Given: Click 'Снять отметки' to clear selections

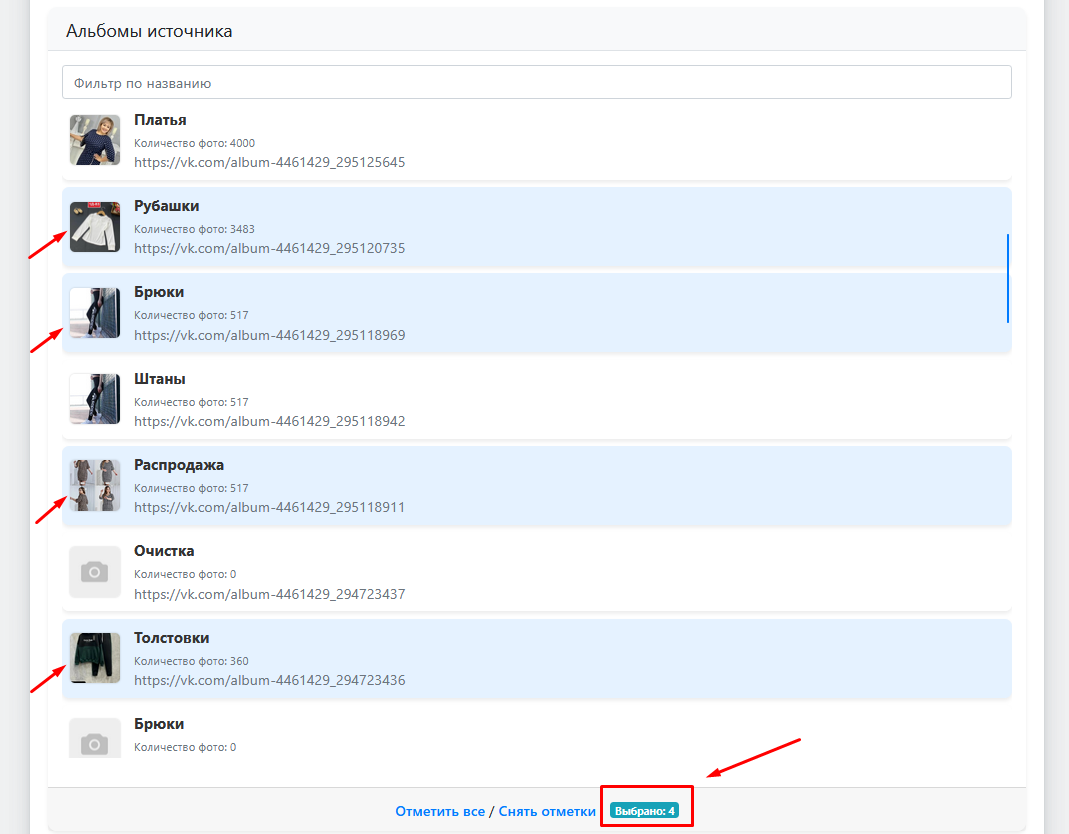Looking at the screenshot, I should (x=547, y=811).
